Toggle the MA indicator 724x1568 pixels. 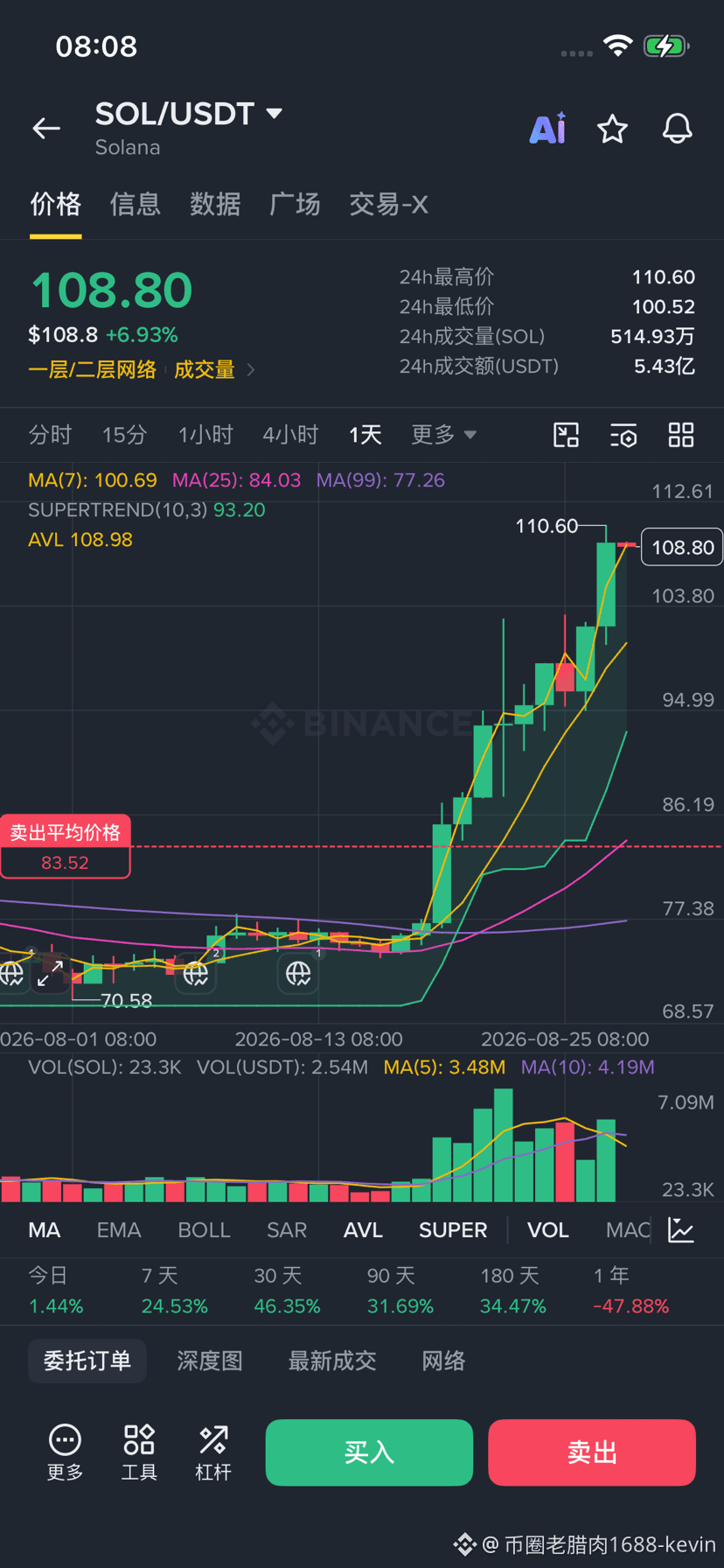pyautogui.click(x=45, y=1229)
